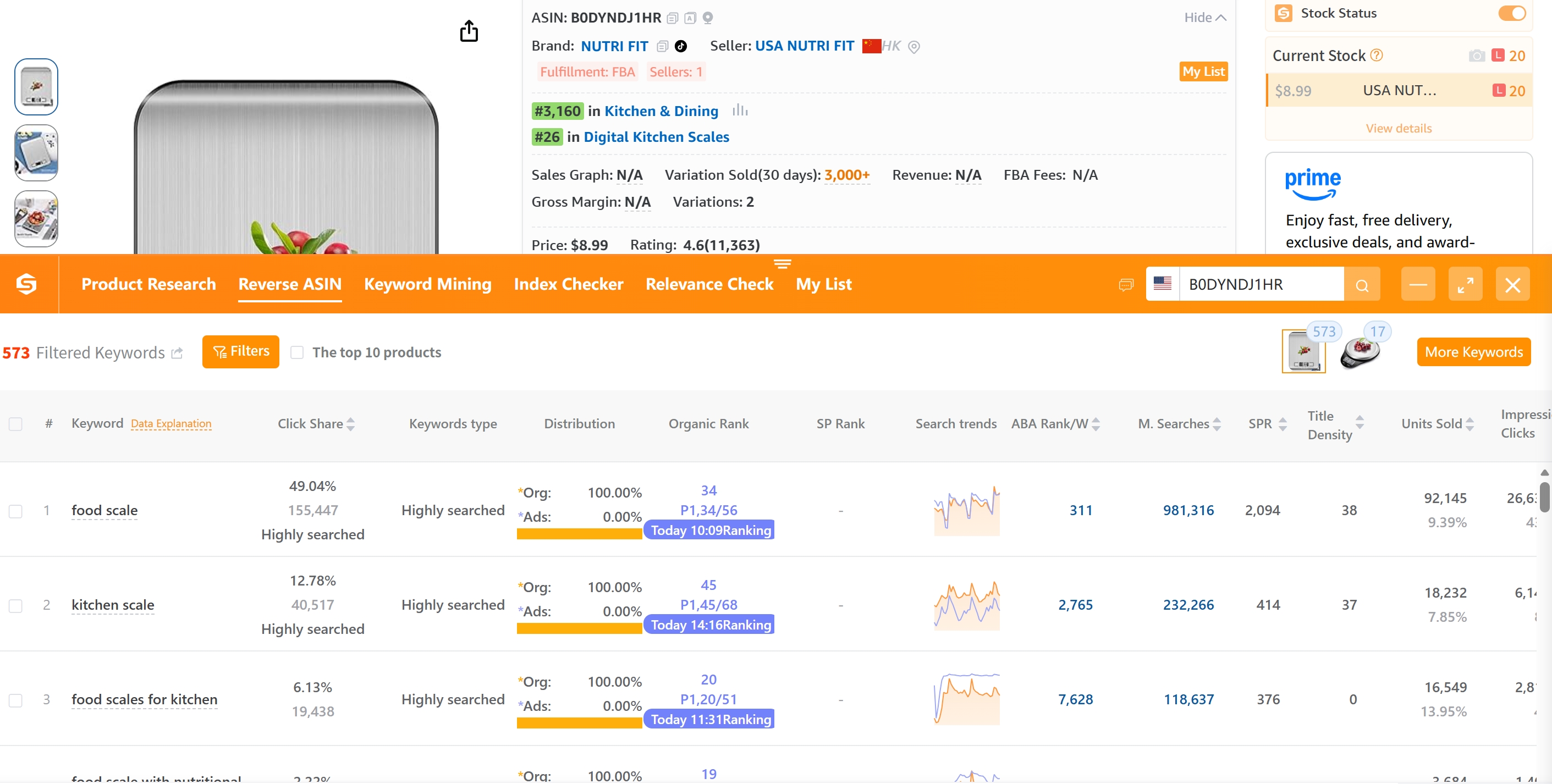Minimize the panel with the dash icon
Image resolution: width=1552 pixels, height=784 pixels.
[x=1418, y=284]
